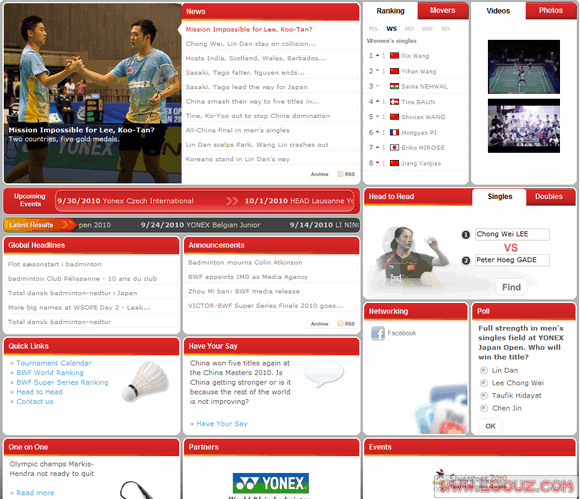The height and width of the screenshot is (499, 580).
Task: Open the Doubles head-to-head tab
Action: (x=549, y=196)
